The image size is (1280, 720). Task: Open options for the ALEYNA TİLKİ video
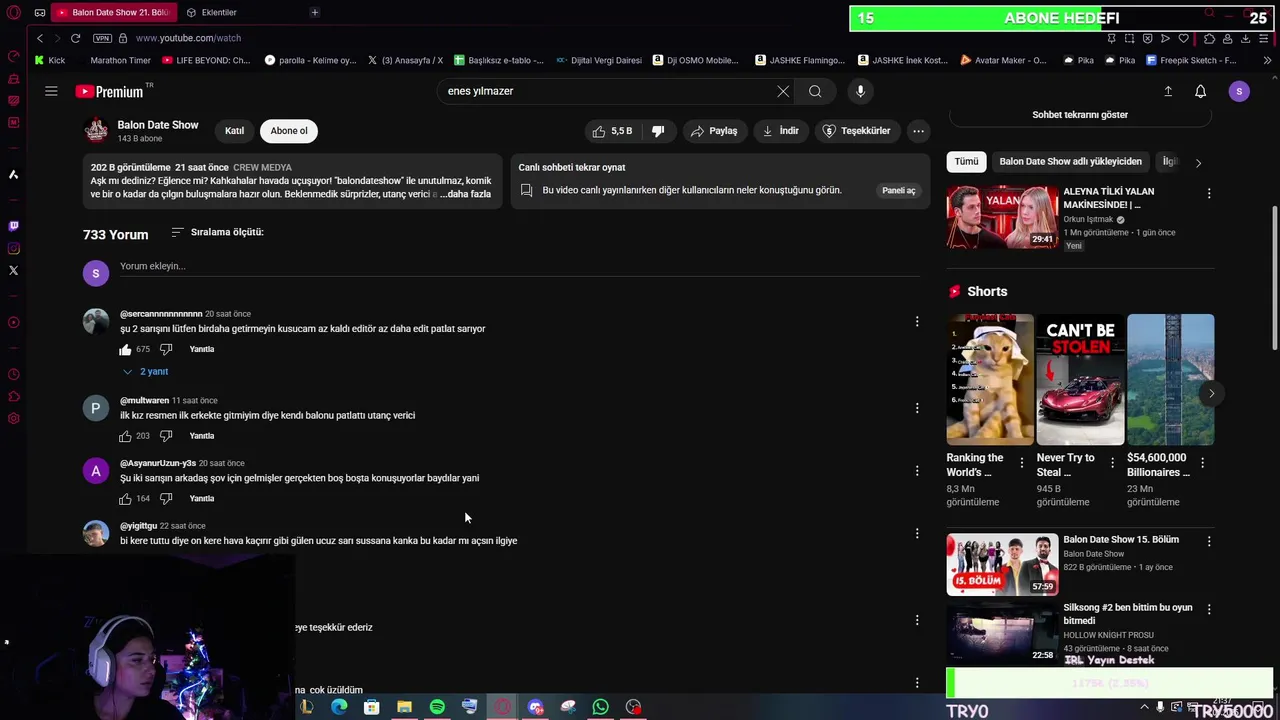1209,193
